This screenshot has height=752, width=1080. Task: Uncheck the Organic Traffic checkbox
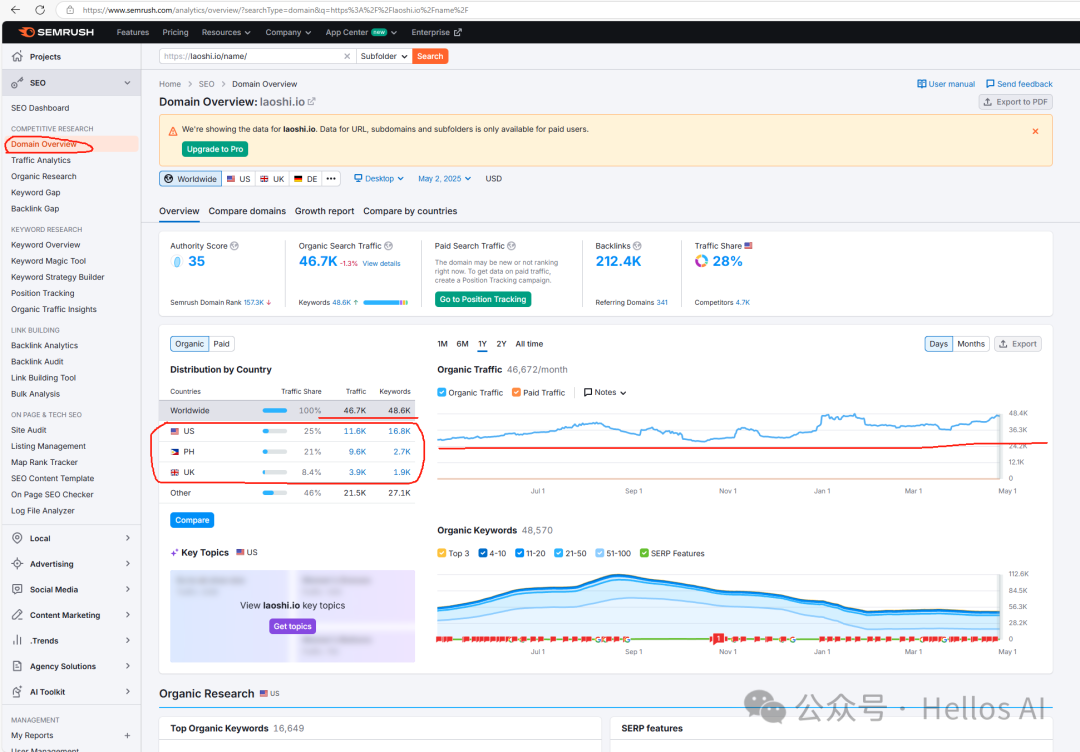(x=442, y=393)
